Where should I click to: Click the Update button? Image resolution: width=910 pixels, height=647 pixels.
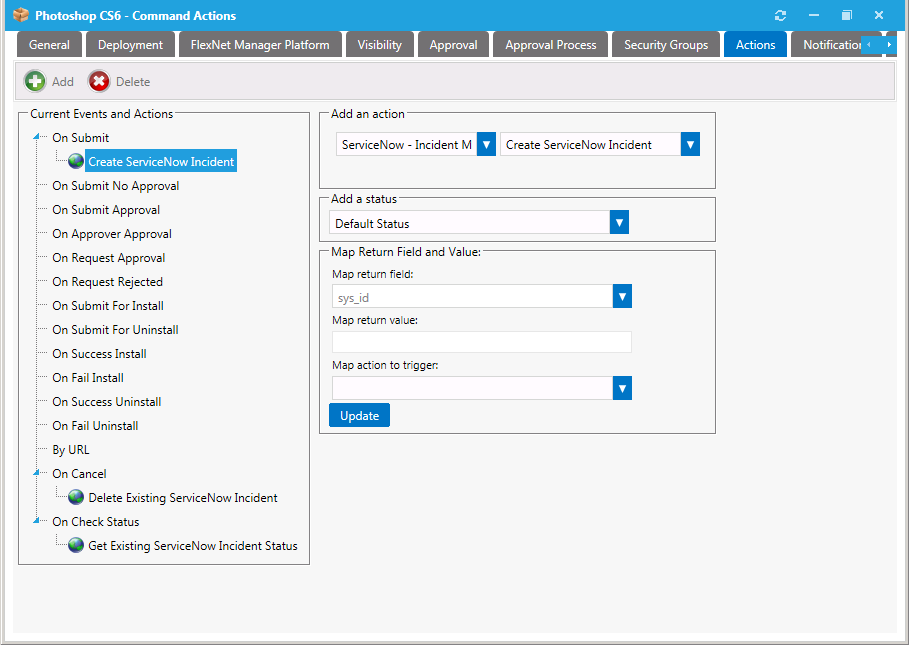(x=359, y=414)
